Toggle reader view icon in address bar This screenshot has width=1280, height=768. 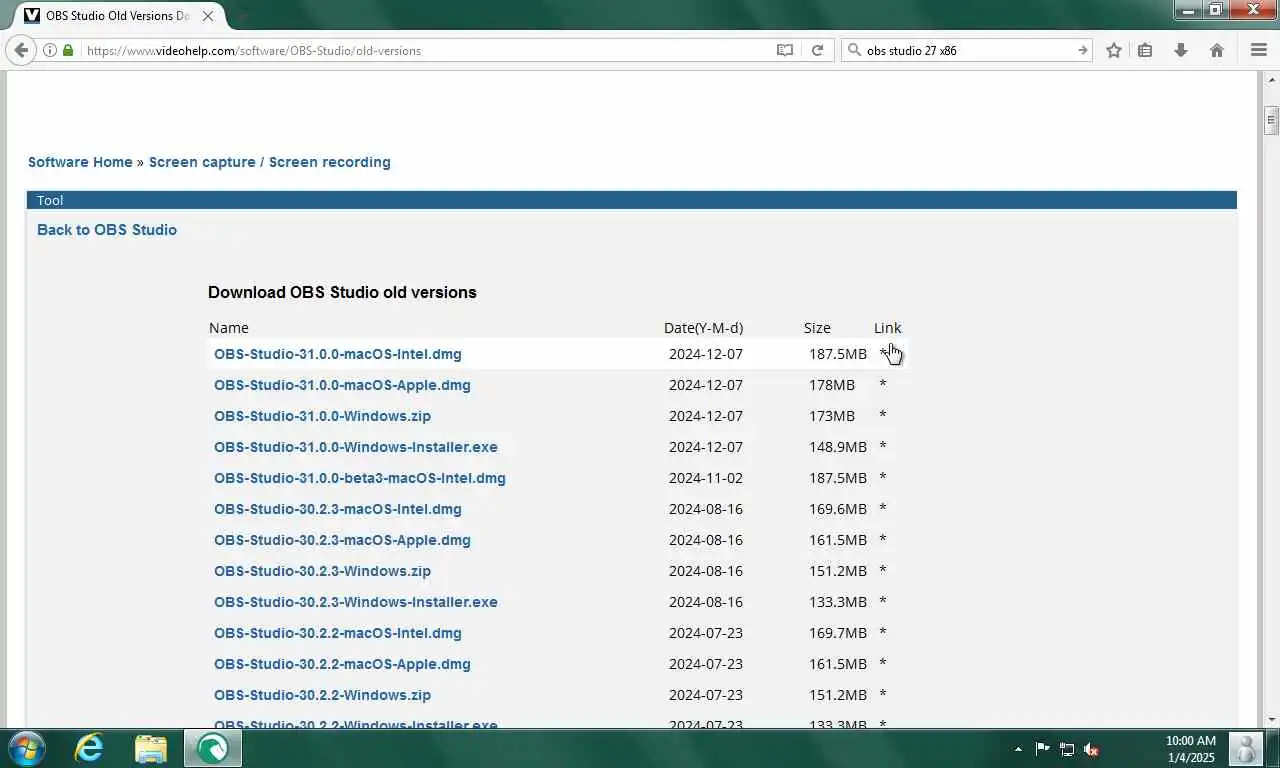point(785,50)
